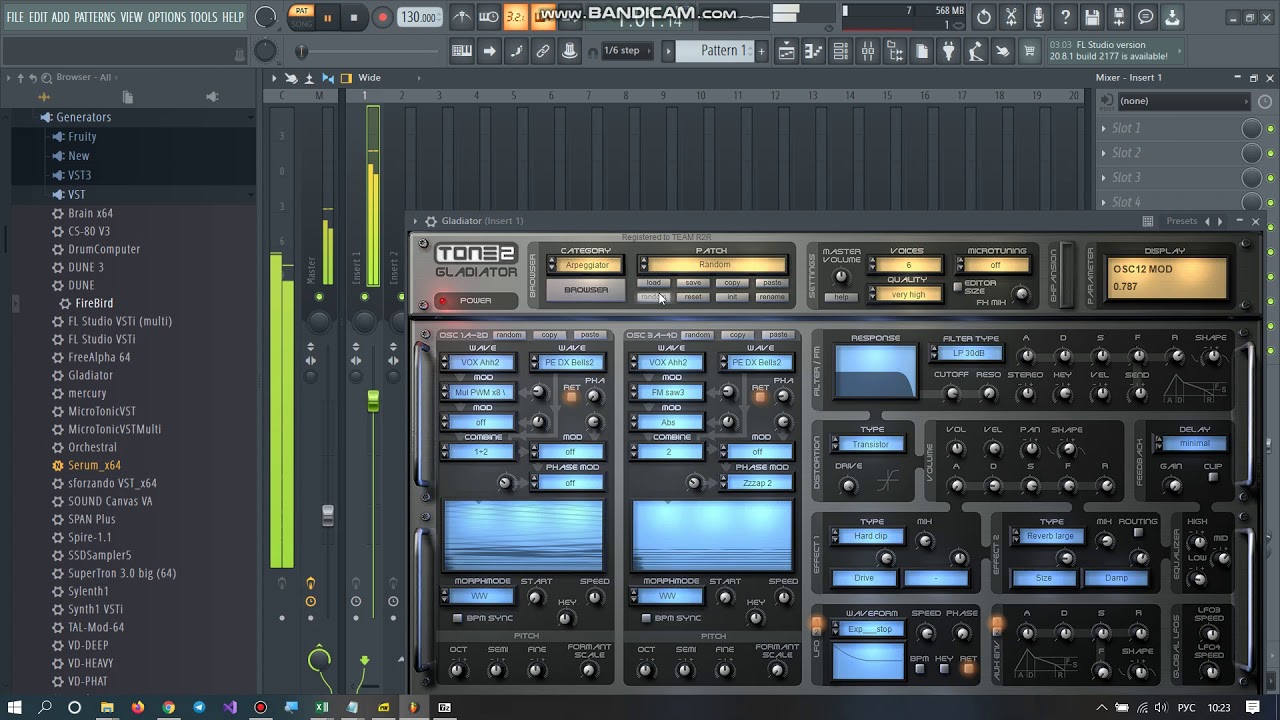Open the EDIT menu
Screen dimensions: 1280x720
click(x=39, y=17)
